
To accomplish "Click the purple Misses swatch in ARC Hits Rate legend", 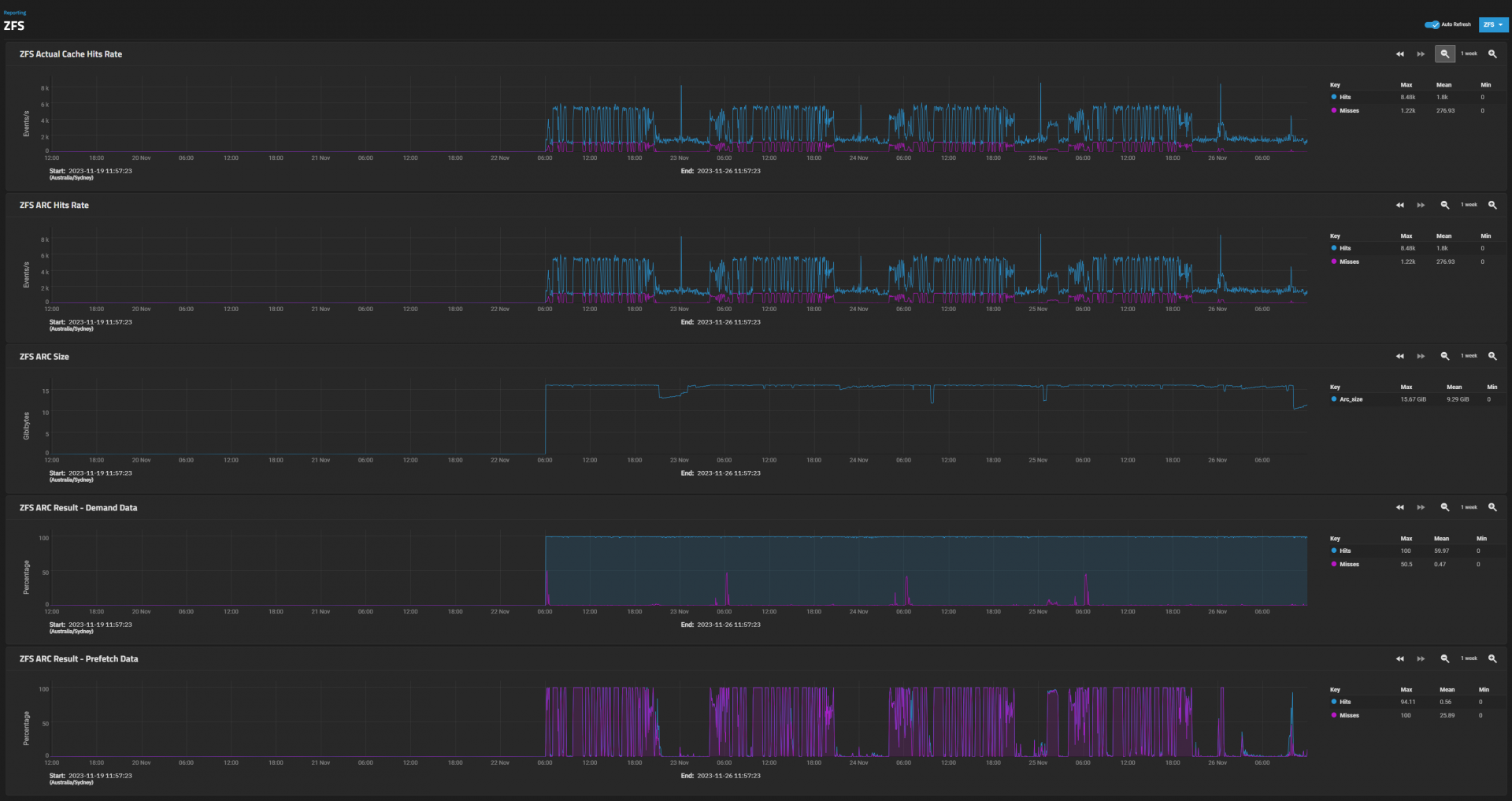I will tap(1334, 261).
